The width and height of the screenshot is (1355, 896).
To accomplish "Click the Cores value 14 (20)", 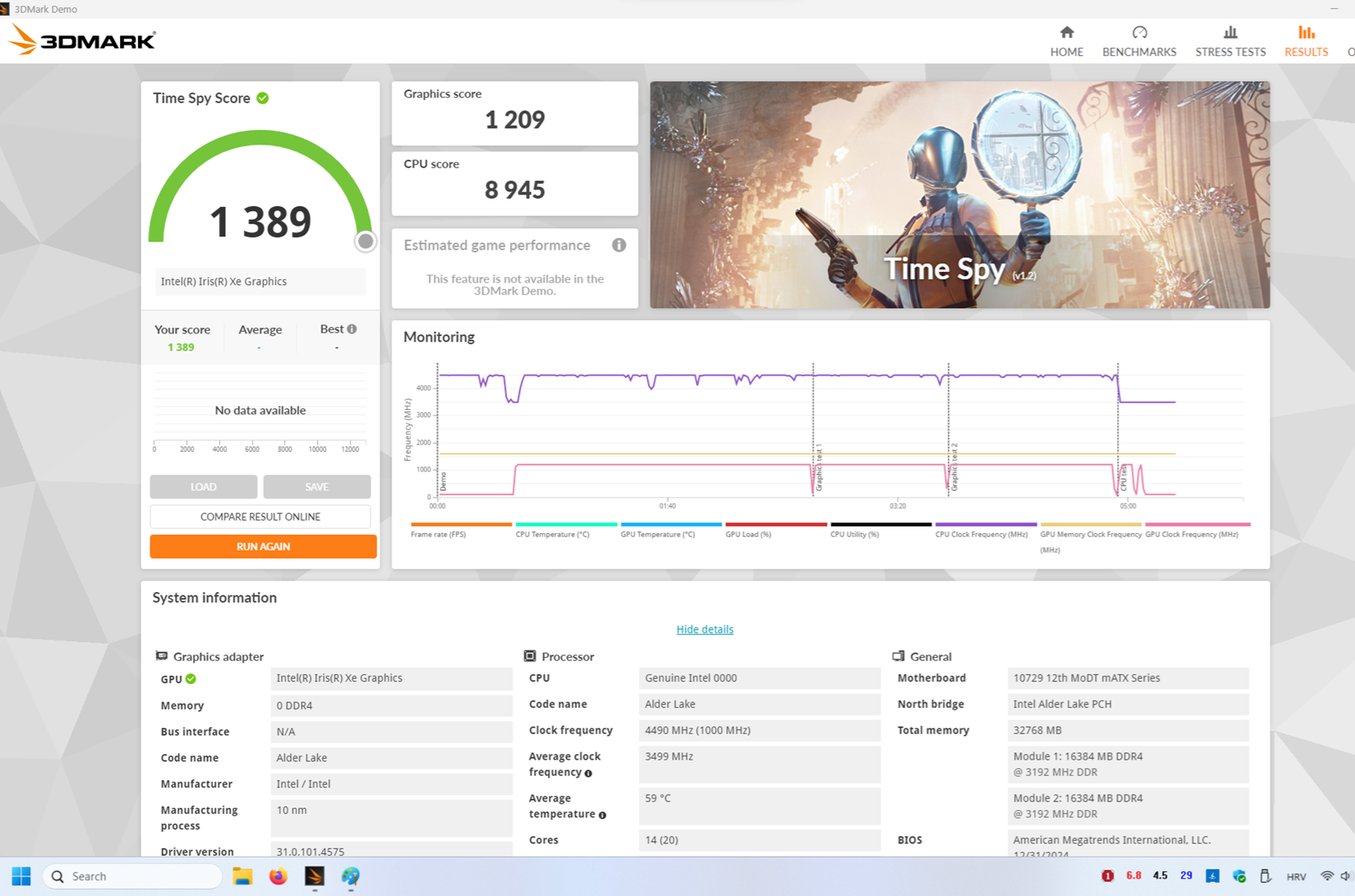I will [760, 840].
